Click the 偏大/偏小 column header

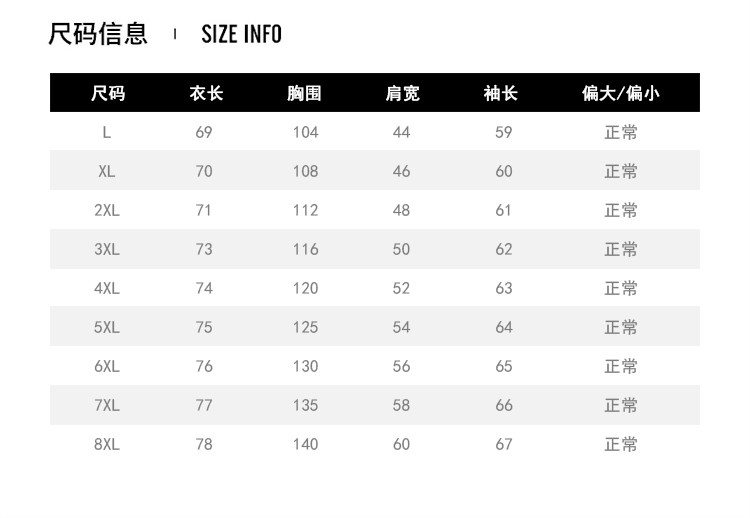(620, 94)
